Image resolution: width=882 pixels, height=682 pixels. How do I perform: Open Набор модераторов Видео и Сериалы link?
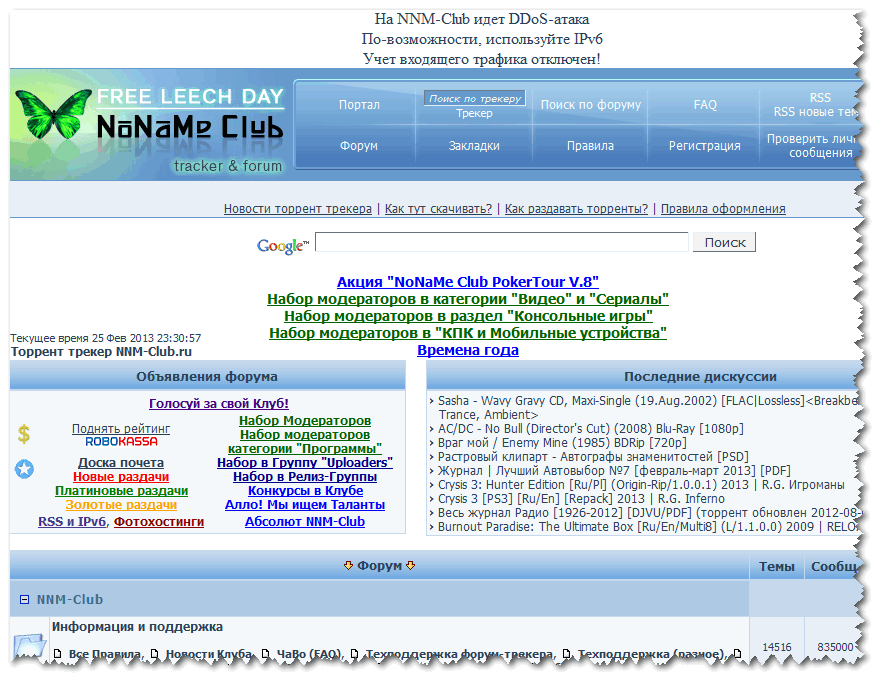click(x=468, y=299)
